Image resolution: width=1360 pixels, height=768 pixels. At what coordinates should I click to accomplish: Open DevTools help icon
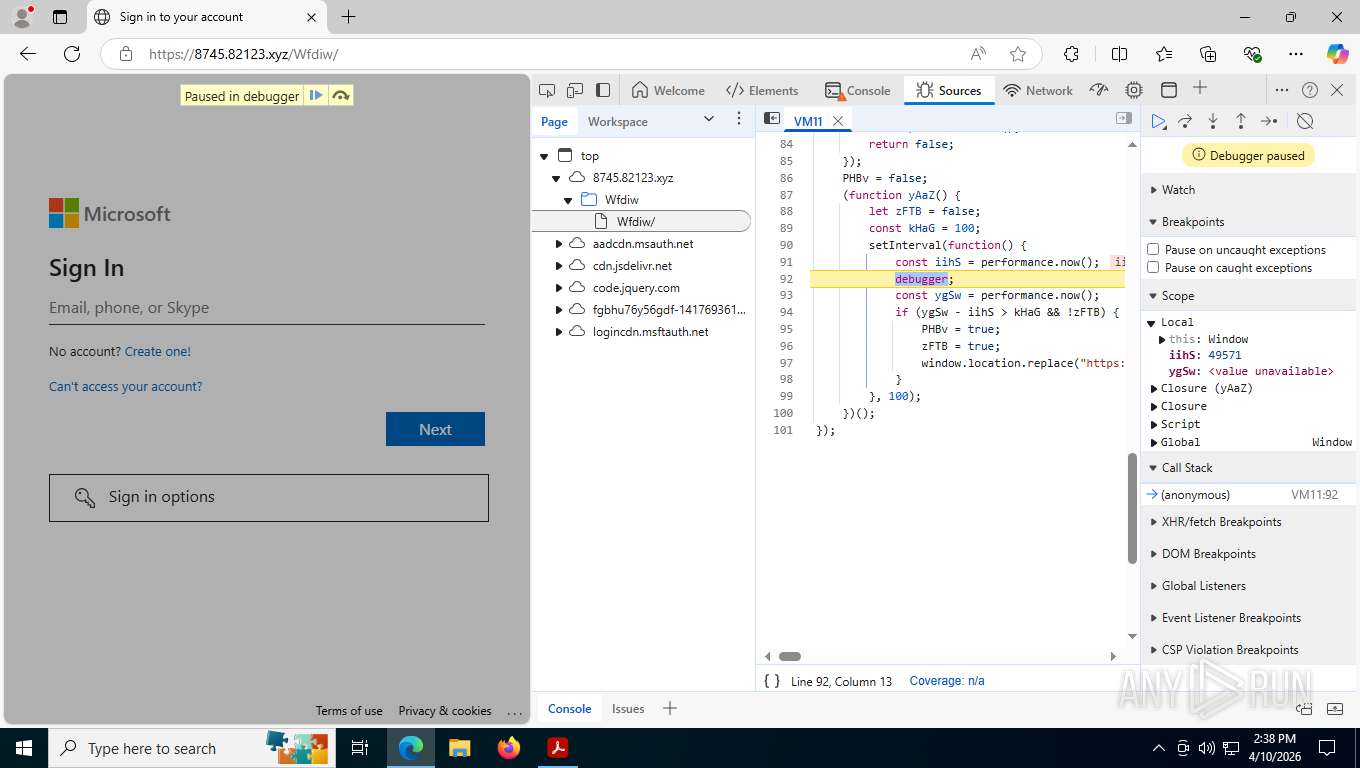(x=1310, y=90)
